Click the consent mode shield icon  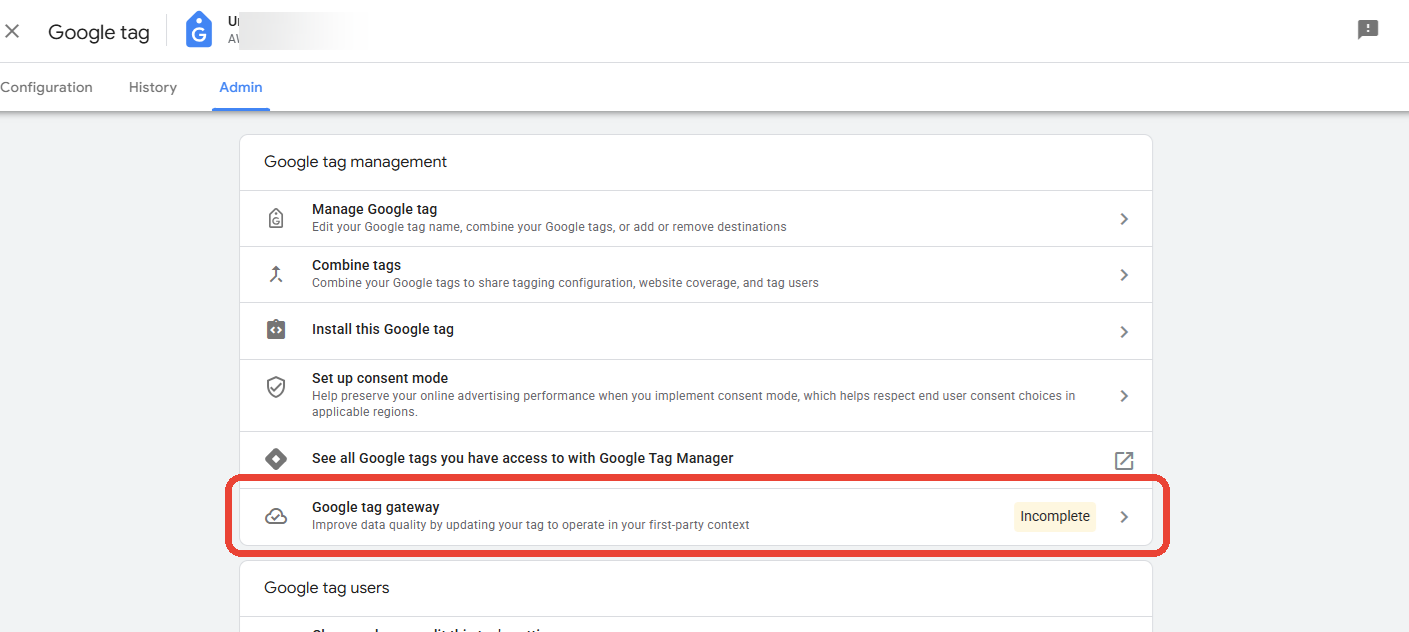click(x=276, y=387)
